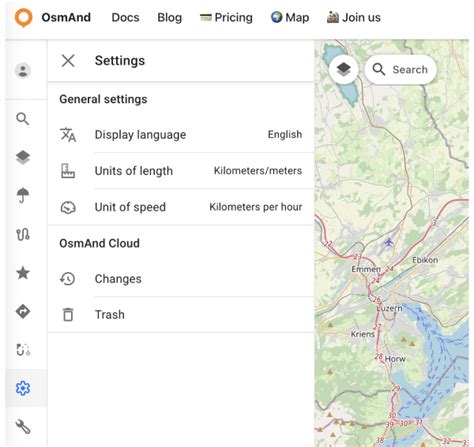
Task: Close the Settings panel with X
Action: [68, 61]
